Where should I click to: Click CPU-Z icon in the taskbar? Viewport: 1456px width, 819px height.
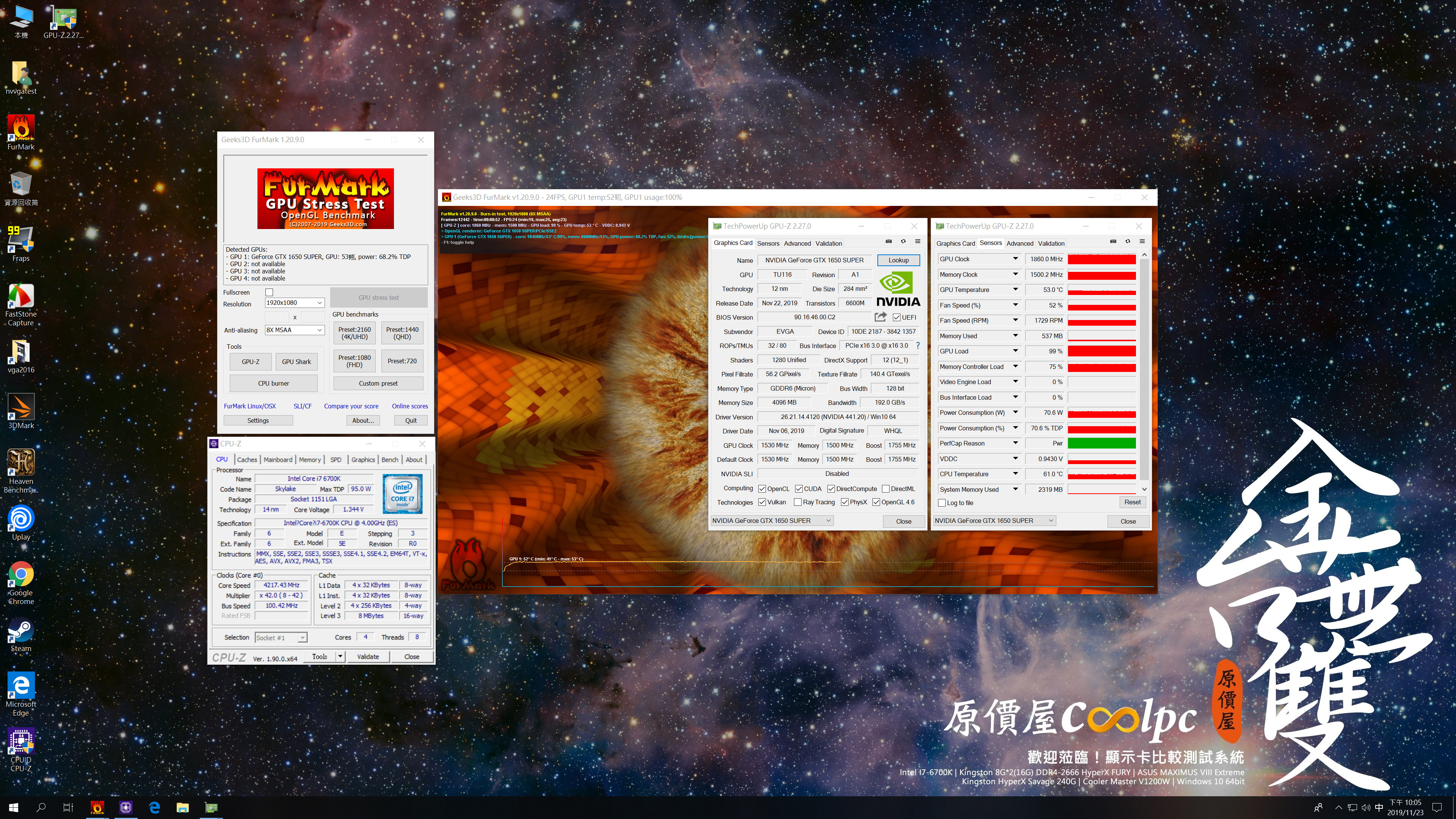126,808
